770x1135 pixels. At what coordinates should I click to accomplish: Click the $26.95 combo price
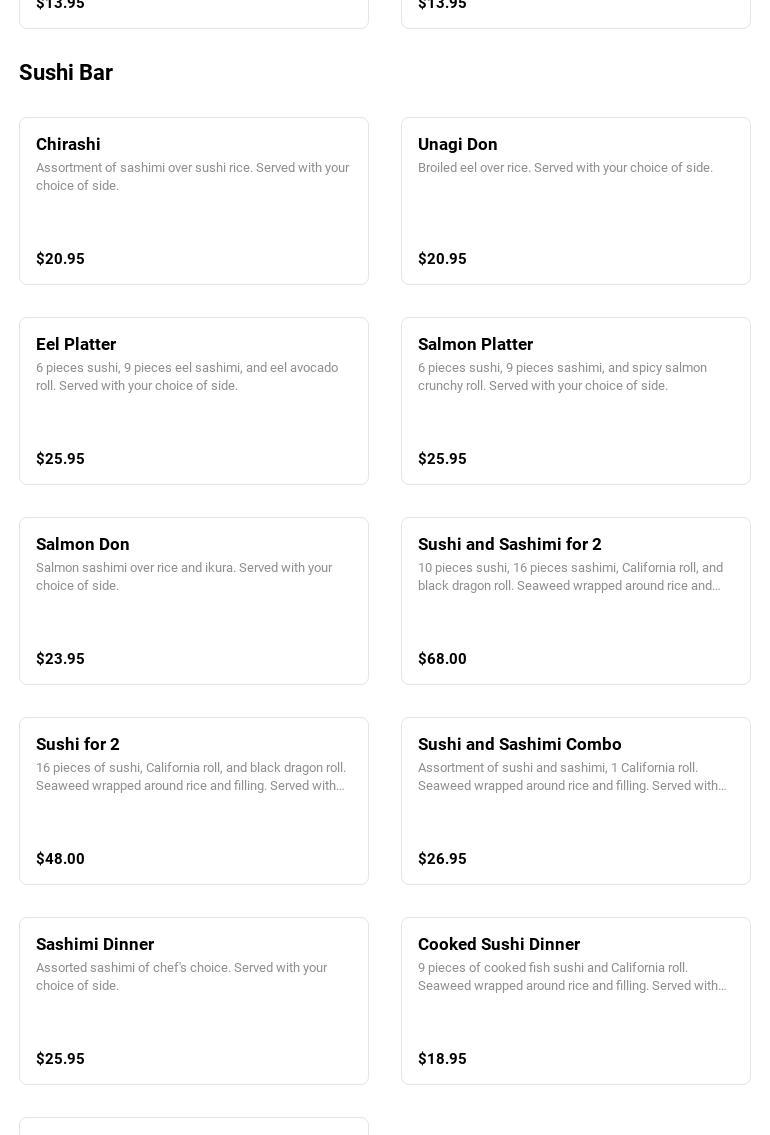coord(442,858)
